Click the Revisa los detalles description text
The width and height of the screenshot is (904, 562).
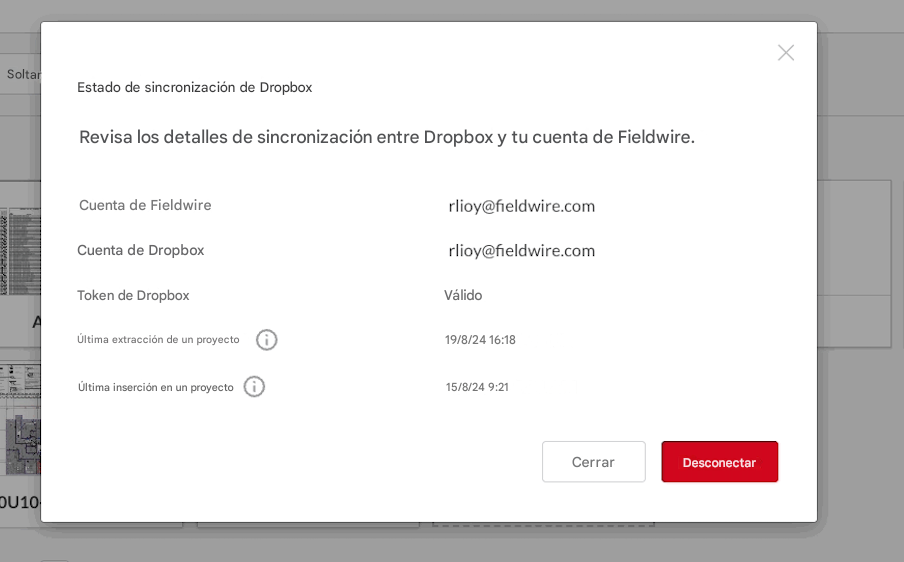[386, 137]
